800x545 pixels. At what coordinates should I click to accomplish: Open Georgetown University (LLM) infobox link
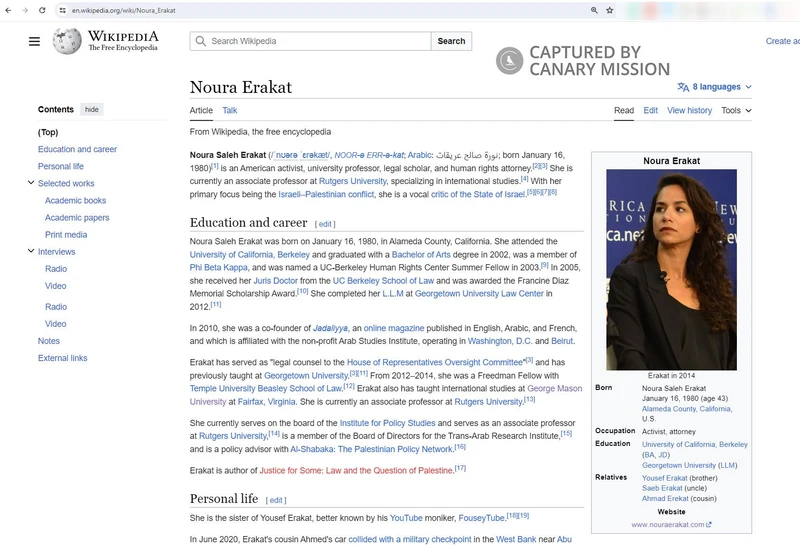(x=679, y=465)
